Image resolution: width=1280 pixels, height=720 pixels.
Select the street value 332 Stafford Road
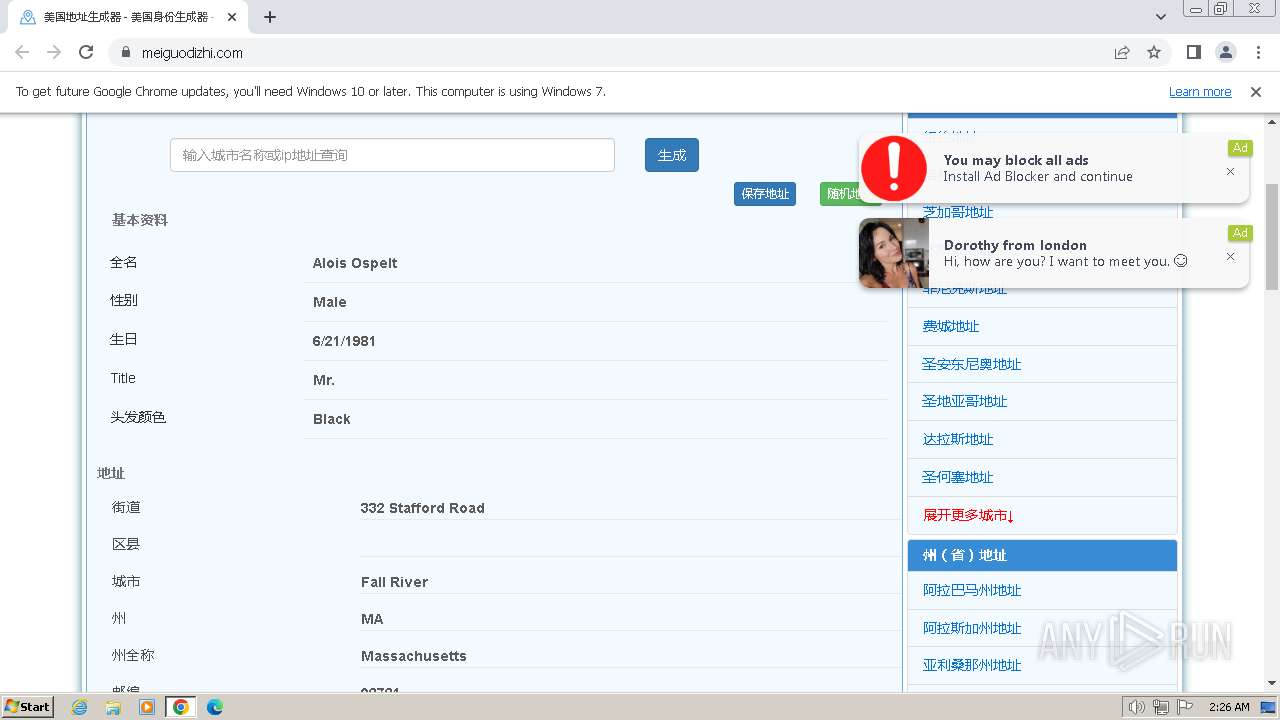[x=423, y=508]
